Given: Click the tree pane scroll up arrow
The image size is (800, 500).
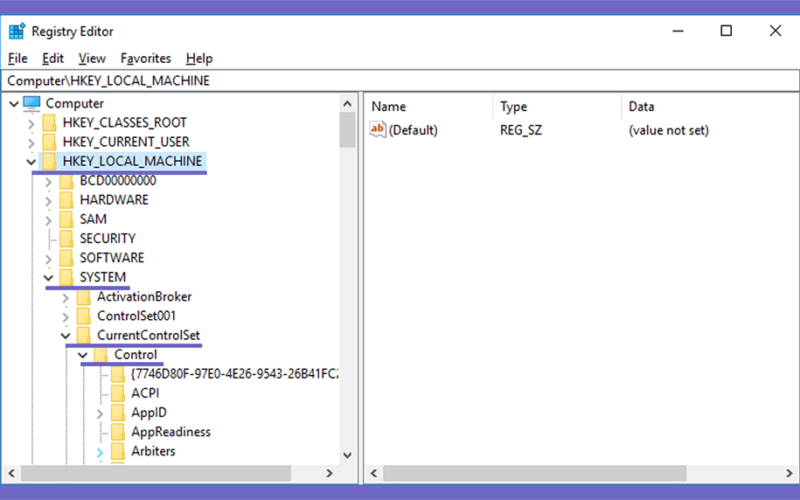Looking at the screenshot, I should click(x=347, y=104).
